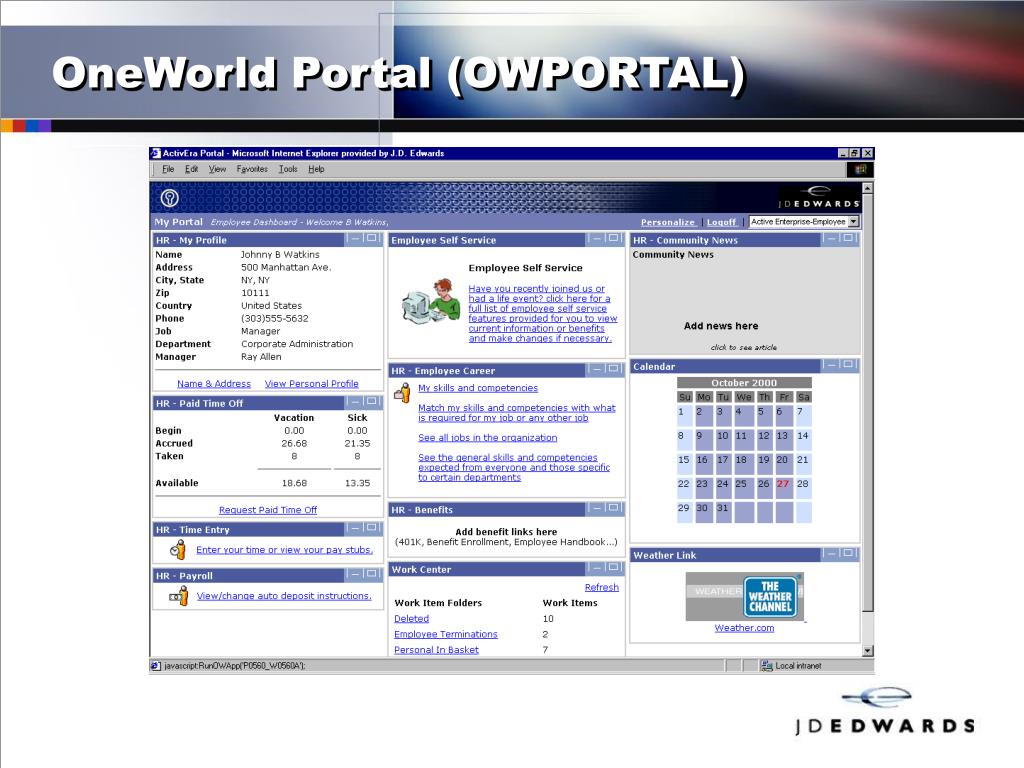Maximize the Work Center panel
1024x768 pixels.
click(x=613, y=568)
